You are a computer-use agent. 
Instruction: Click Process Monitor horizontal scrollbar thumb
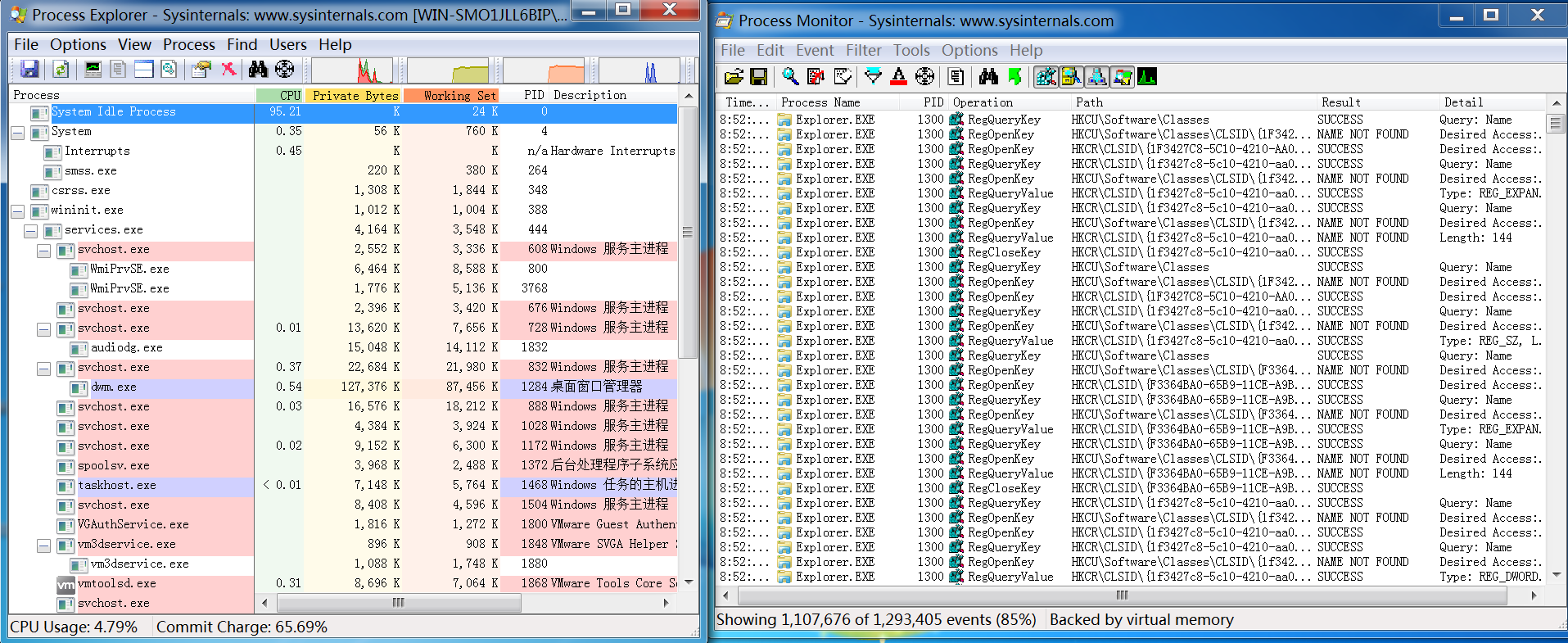(1123, 595)
